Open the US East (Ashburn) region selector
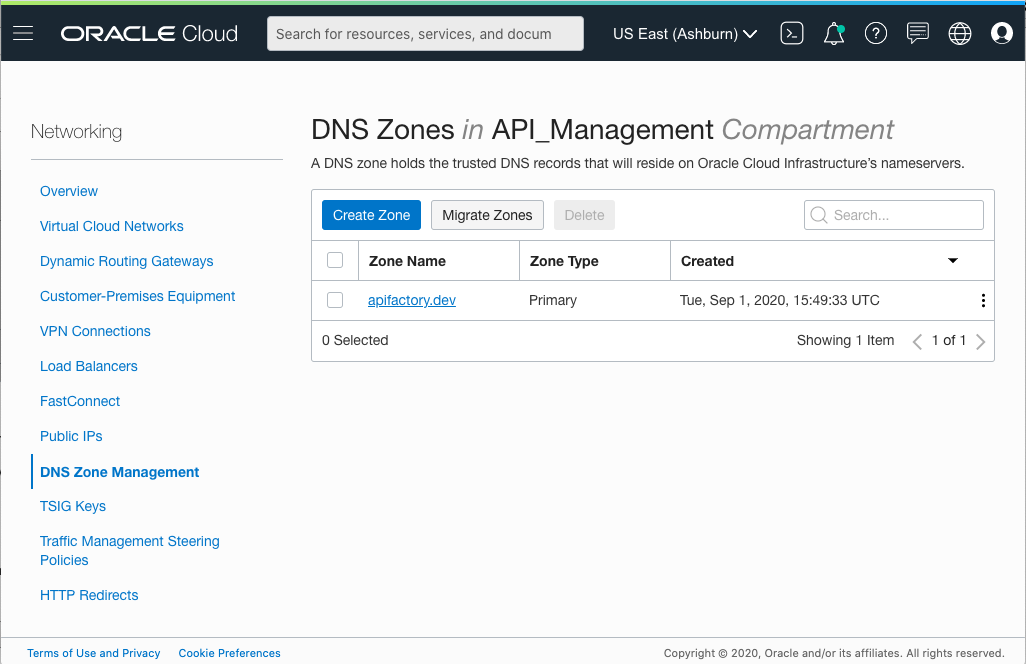Image resolution: width=1026 pixels, height=664 pixels. (x=685, y=33)
